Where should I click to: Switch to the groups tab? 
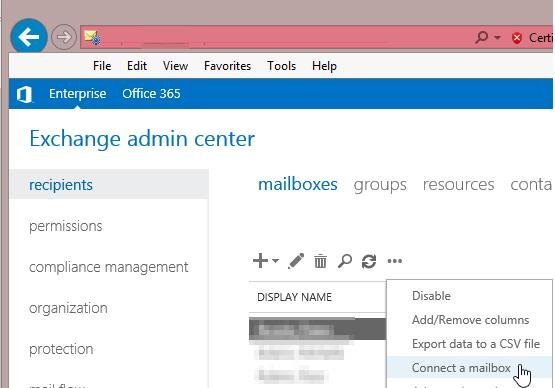pos(380,185)
